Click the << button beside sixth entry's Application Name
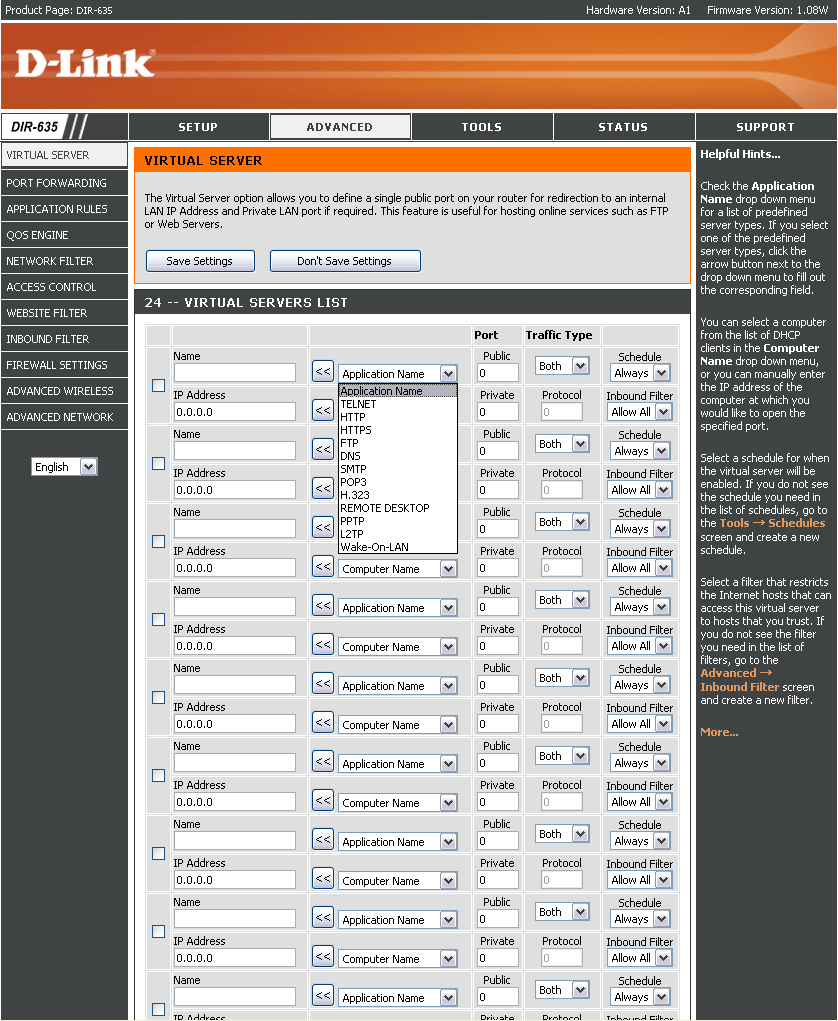Screen dimensions: 838x1021 point(323,762)
